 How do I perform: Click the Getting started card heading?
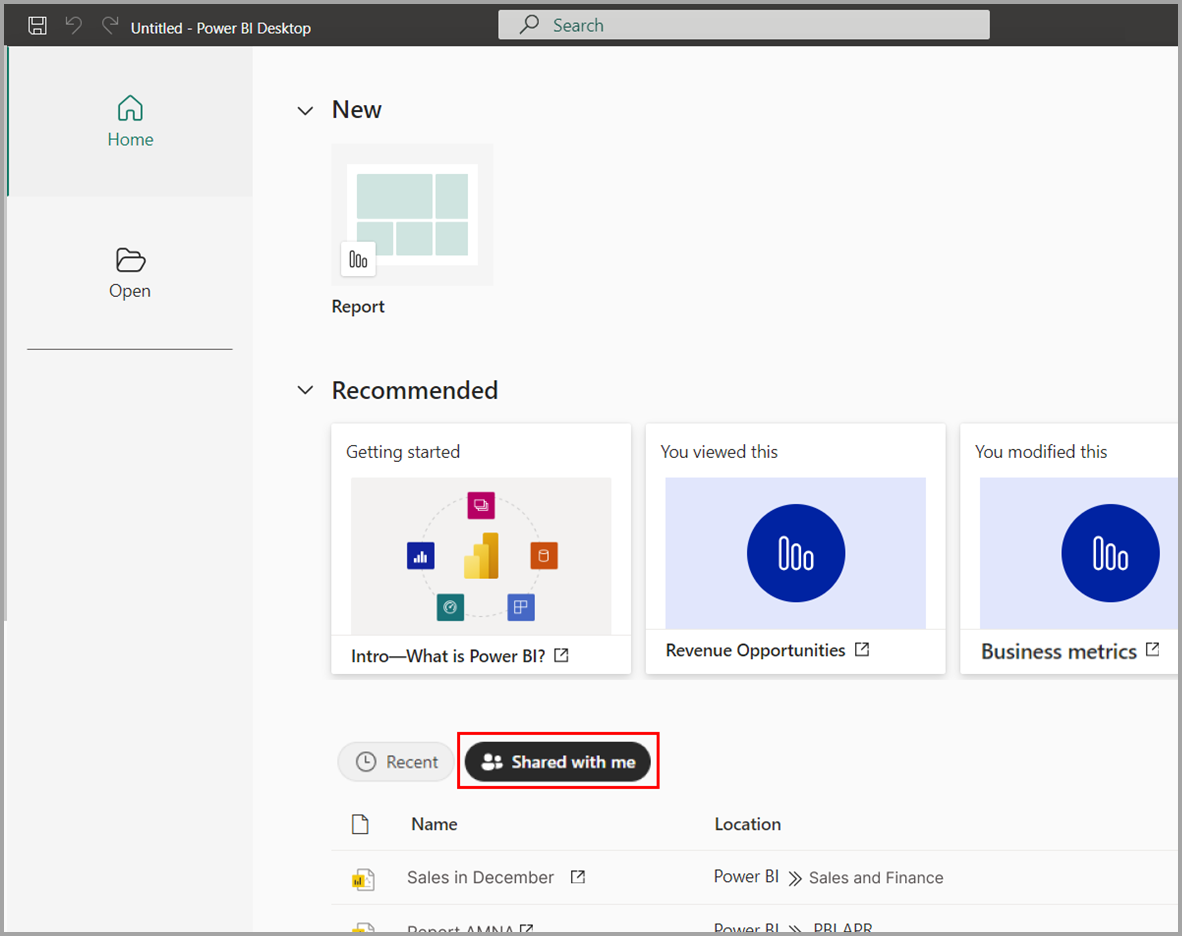coord(403,451)
